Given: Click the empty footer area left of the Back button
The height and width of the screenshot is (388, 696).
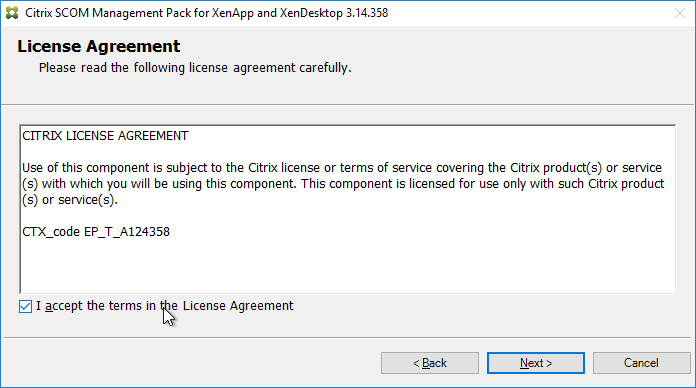Looking at the screenshot, I should 191,363.
